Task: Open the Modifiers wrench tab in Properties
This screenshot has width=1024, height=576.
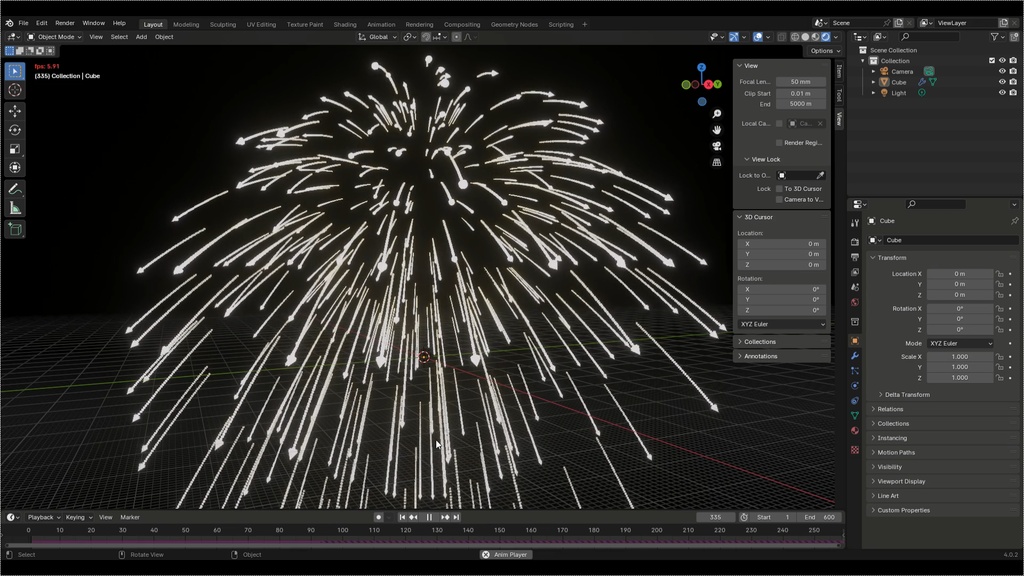Action: pyautogui.click(x=855, y=356)
